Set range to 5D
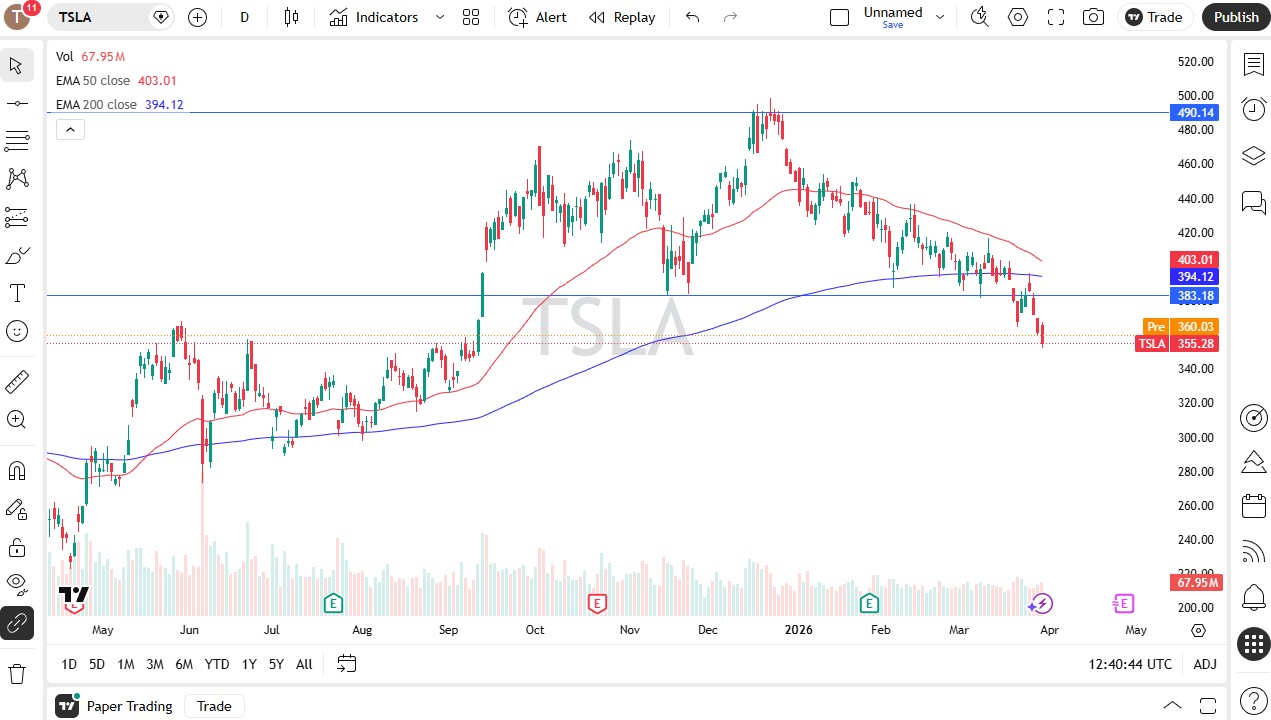Screen dimensions: 1271x720 [97, 664]
